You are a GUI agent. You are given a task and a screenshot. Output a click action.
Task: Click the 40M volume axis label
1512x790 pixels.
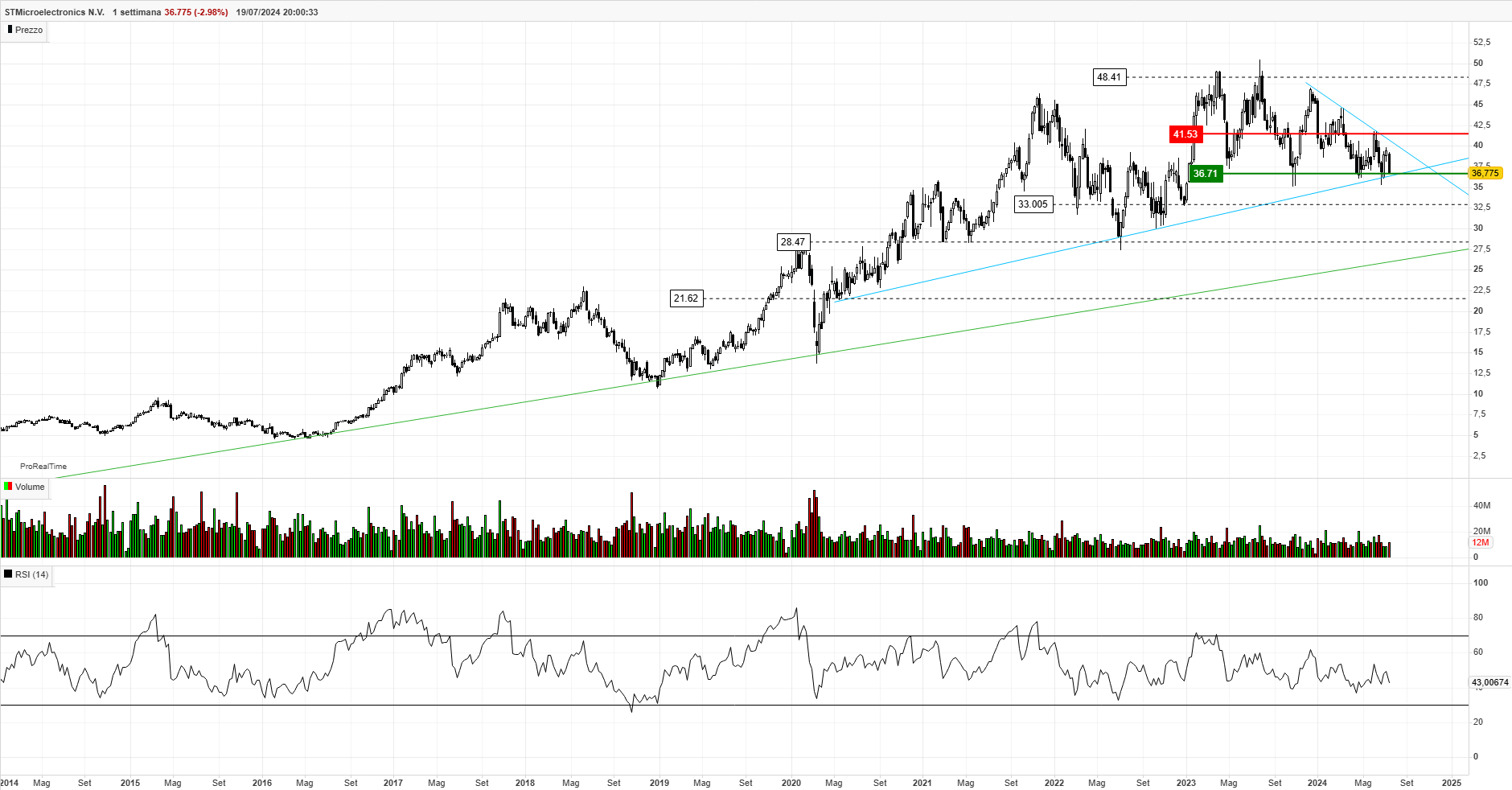(1481, 506)
